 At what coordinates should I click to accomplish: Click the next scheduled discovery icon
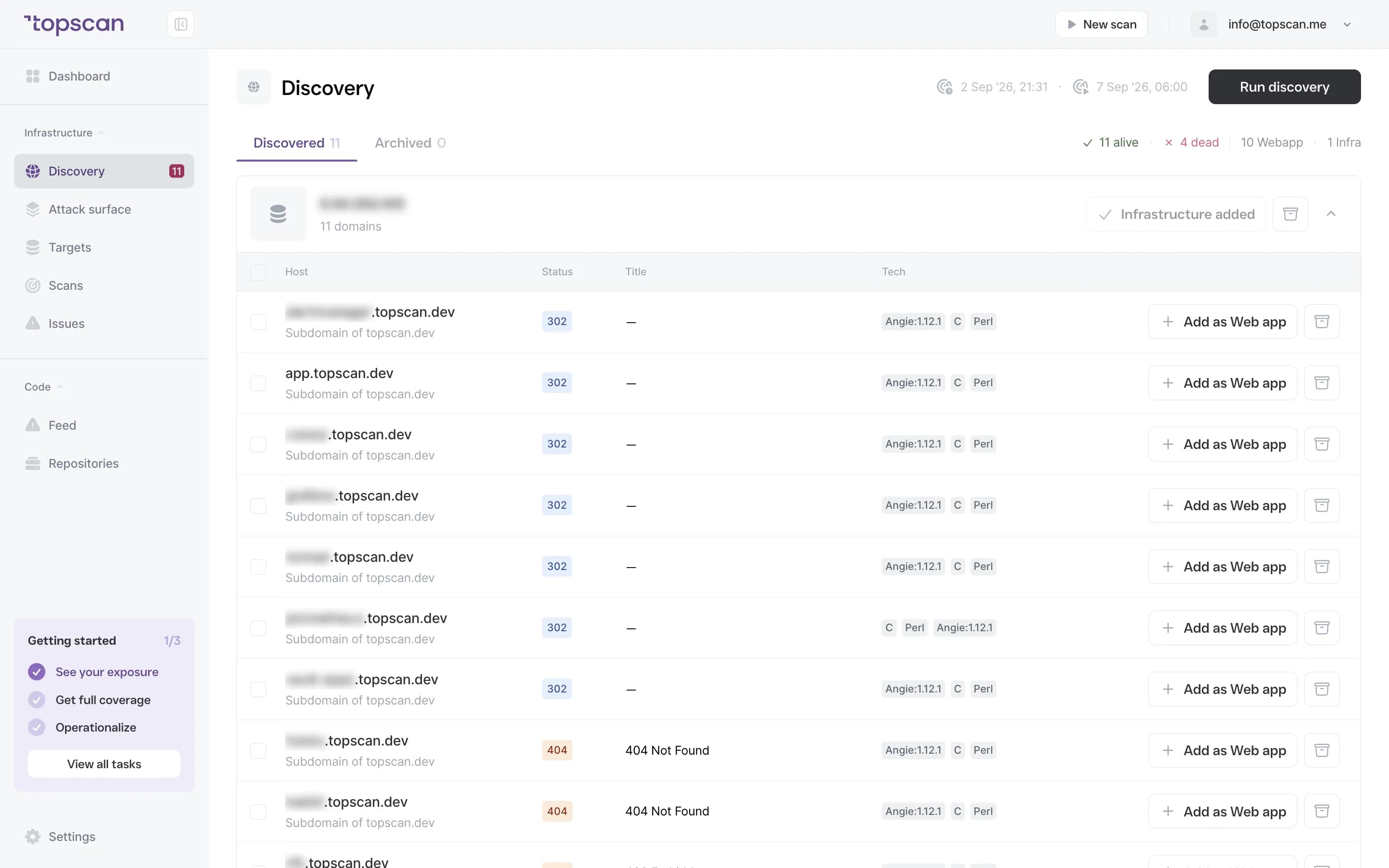[1081, 87]
